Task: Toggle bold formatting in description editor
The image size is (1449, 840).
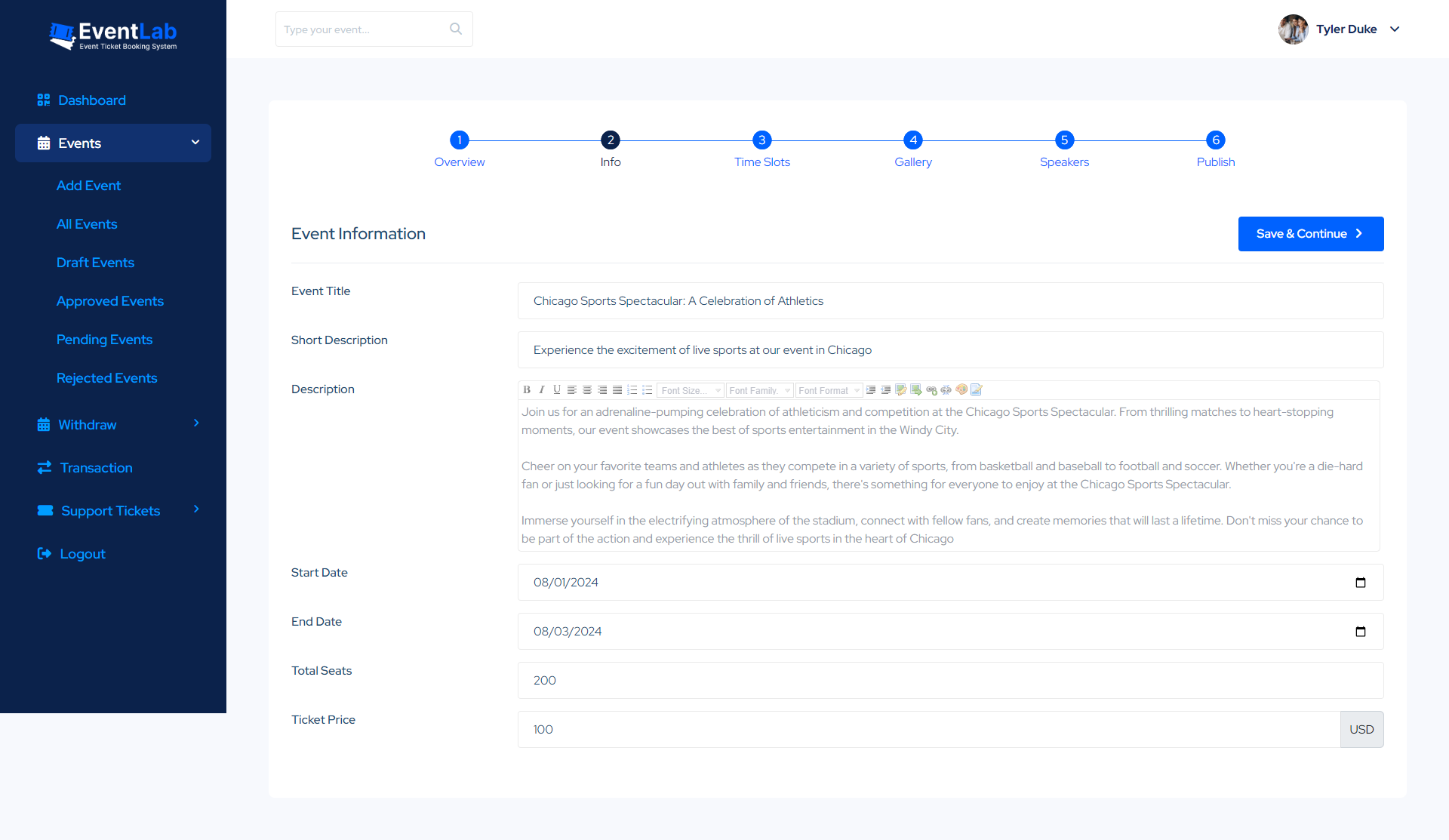Action: point(527,390)
